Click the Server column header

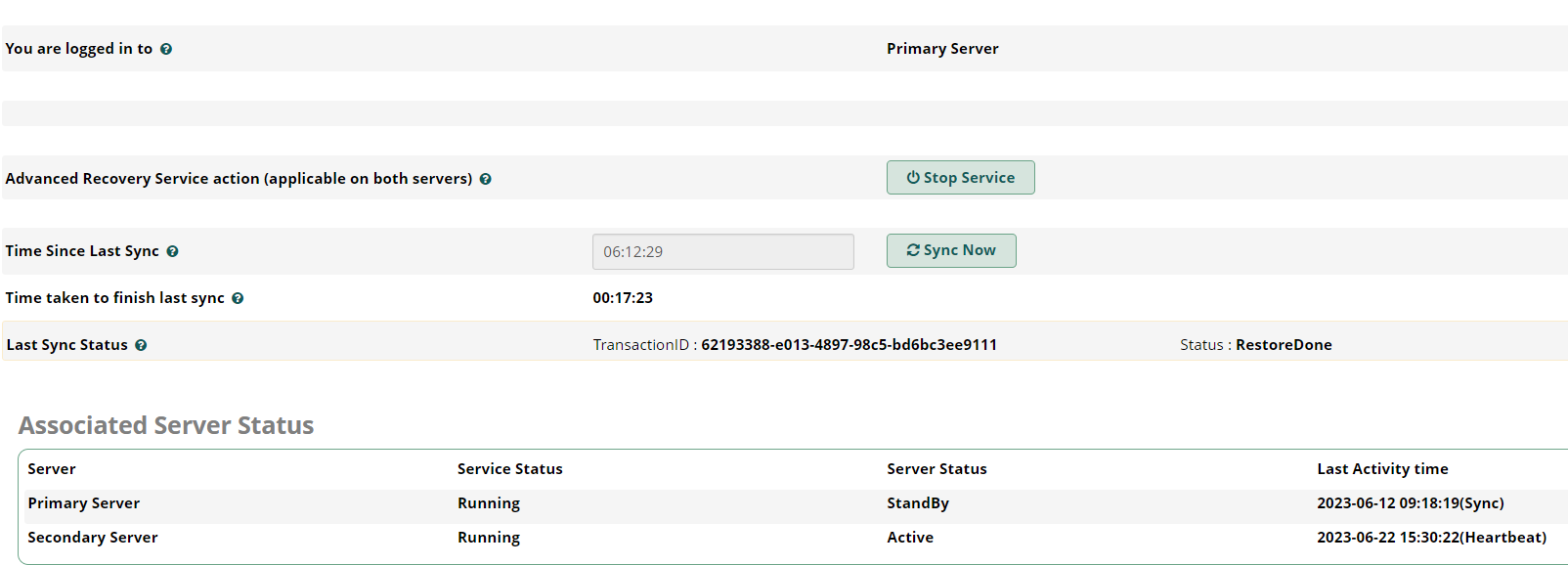click(x=52, y=469)
